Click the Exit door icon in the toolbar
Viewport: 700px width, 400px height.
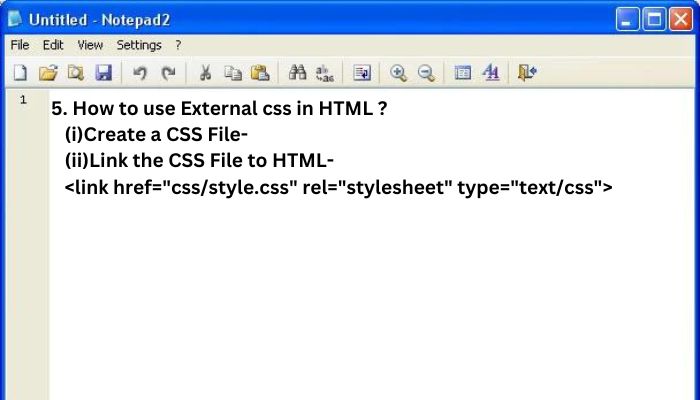(527, 72)
